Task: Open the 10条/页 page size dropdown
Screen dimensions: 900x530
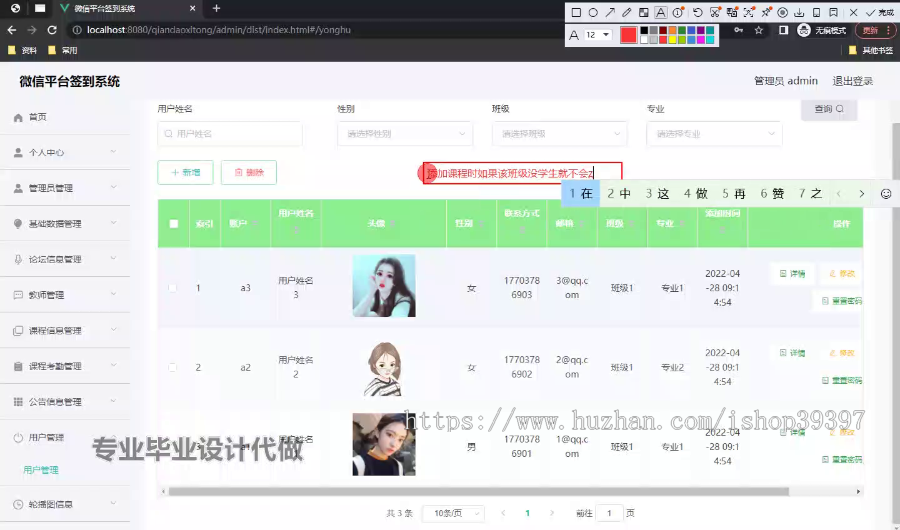Action: click(x=453, y=513)
